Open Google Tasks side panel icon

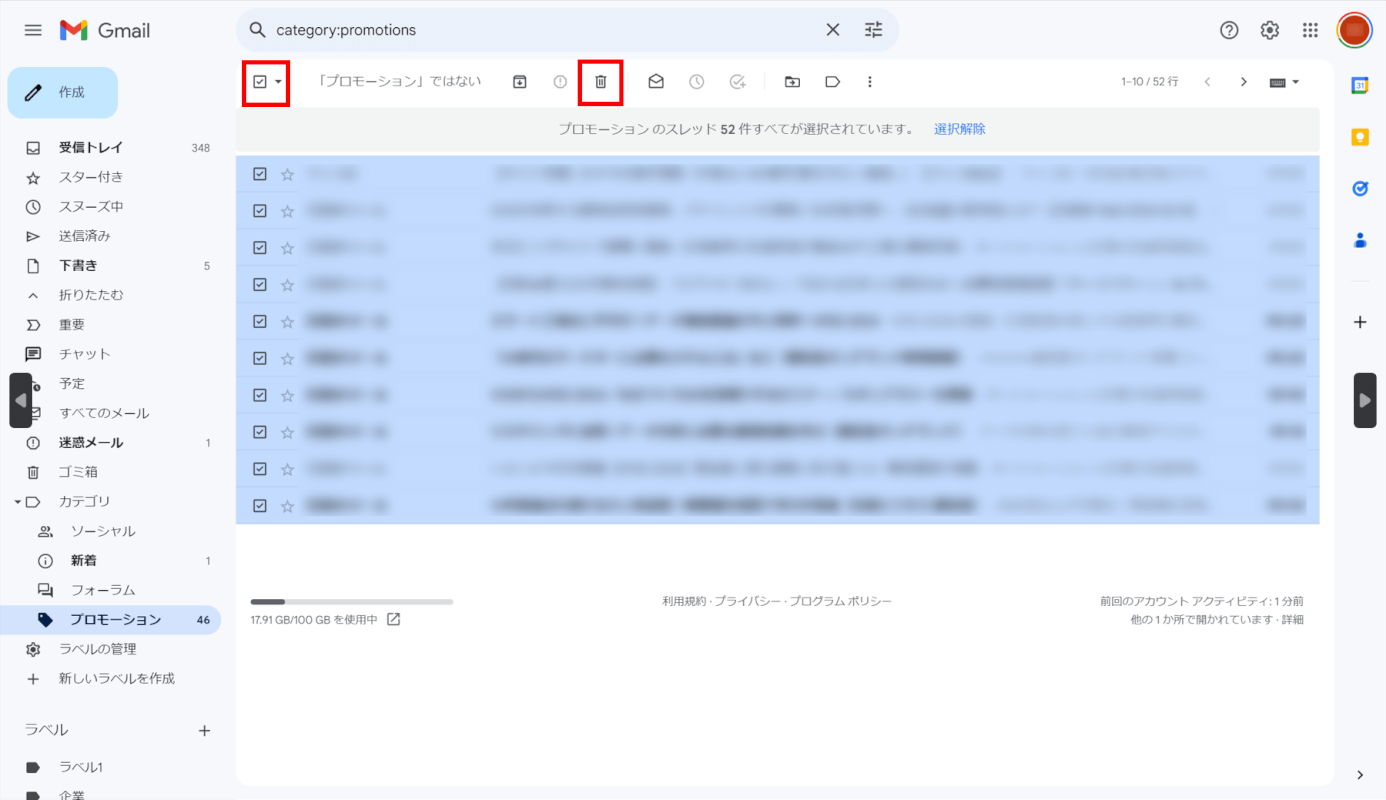point(1360,188)
